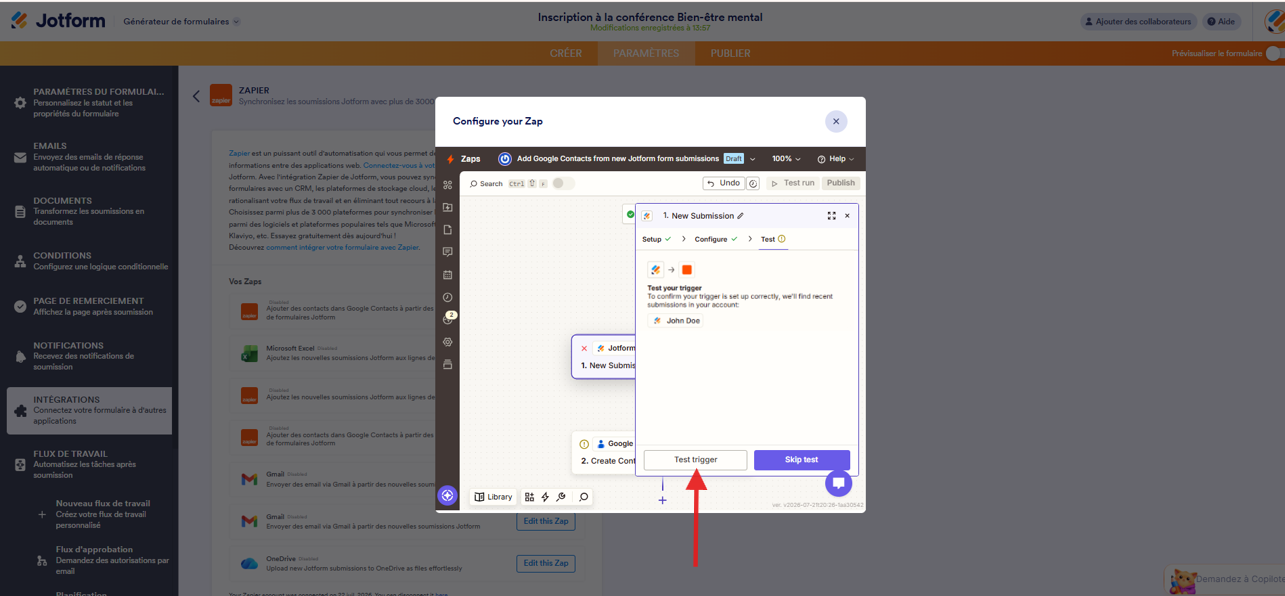The height and width of the screenshot is (596, 1285).
Task: Open the chat support bubble
Action: [x=838, y=484]
